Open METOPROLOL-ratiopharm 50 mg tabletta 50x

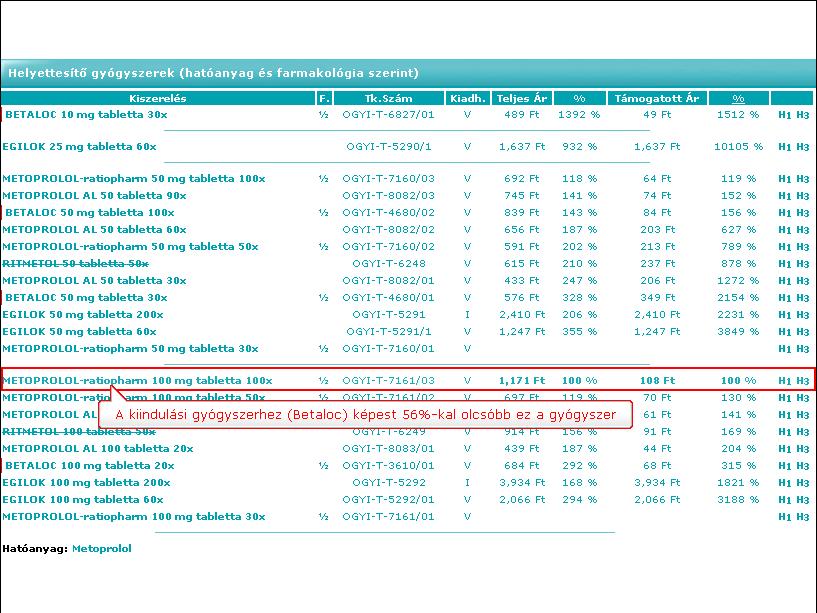[x=130, y=247]
